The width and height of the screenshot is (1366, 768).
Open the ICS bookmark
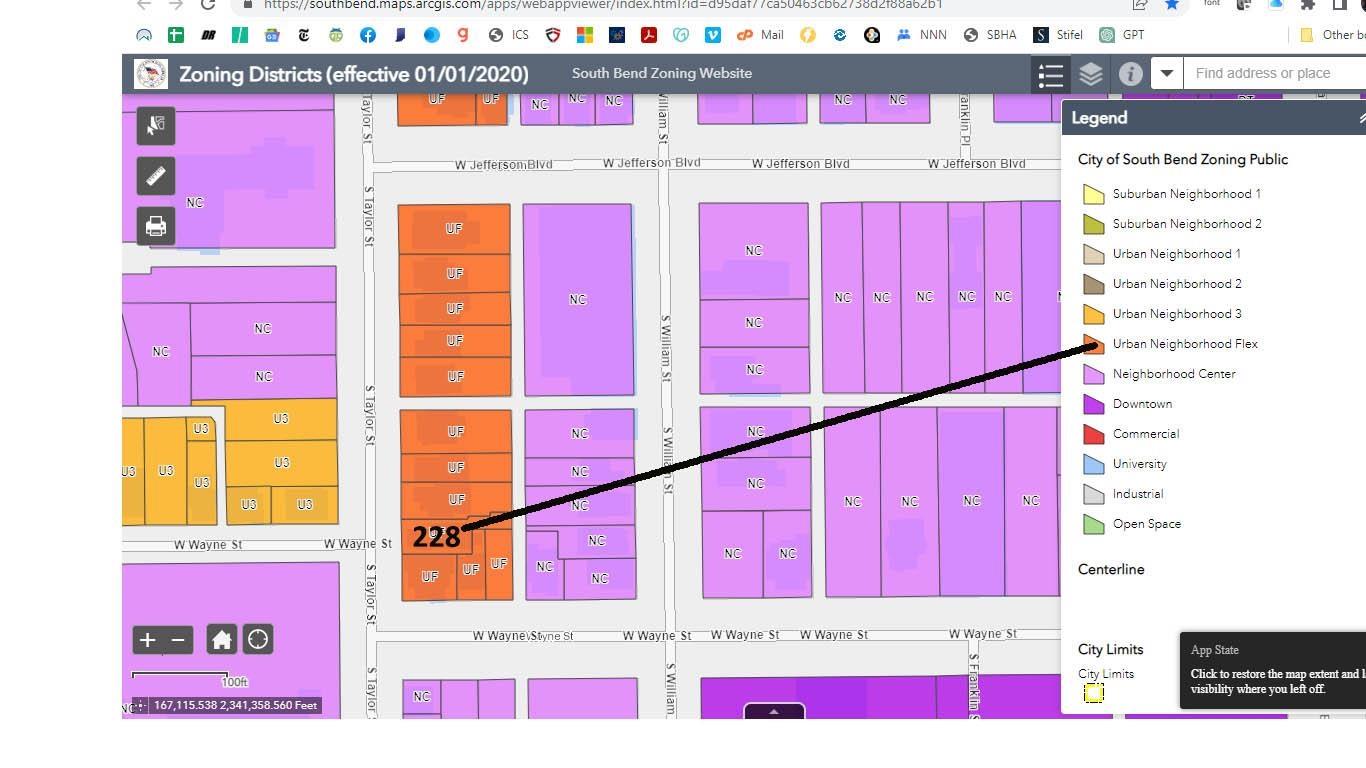click(509, 35)
